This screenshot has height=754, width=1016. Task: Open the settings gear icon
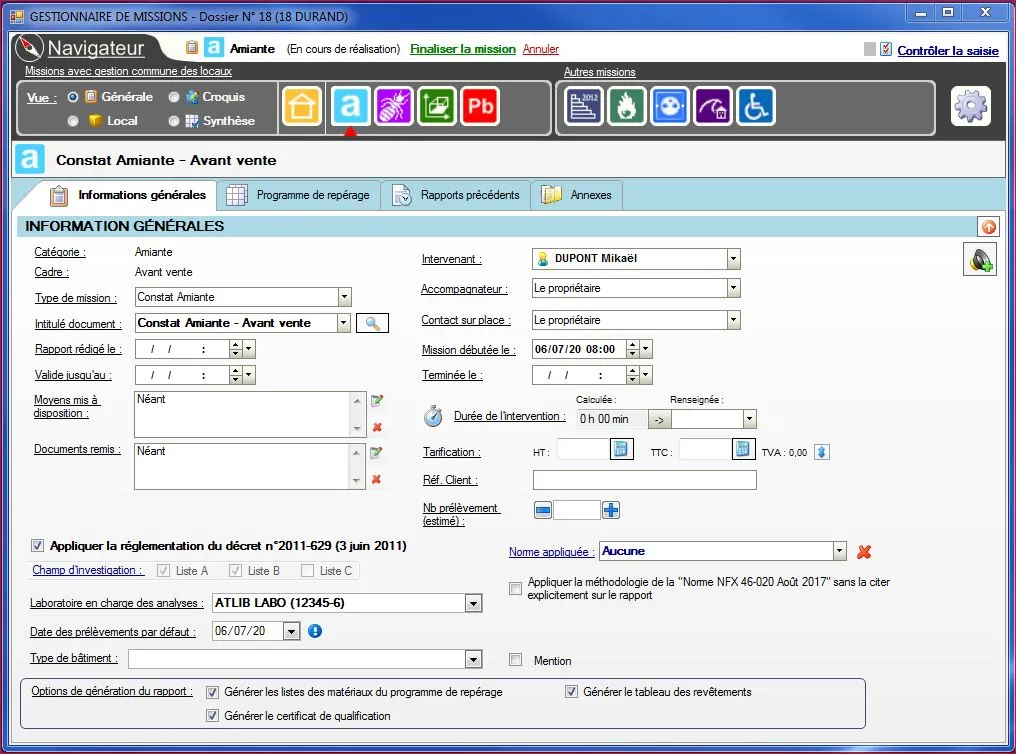pos(970,106)
